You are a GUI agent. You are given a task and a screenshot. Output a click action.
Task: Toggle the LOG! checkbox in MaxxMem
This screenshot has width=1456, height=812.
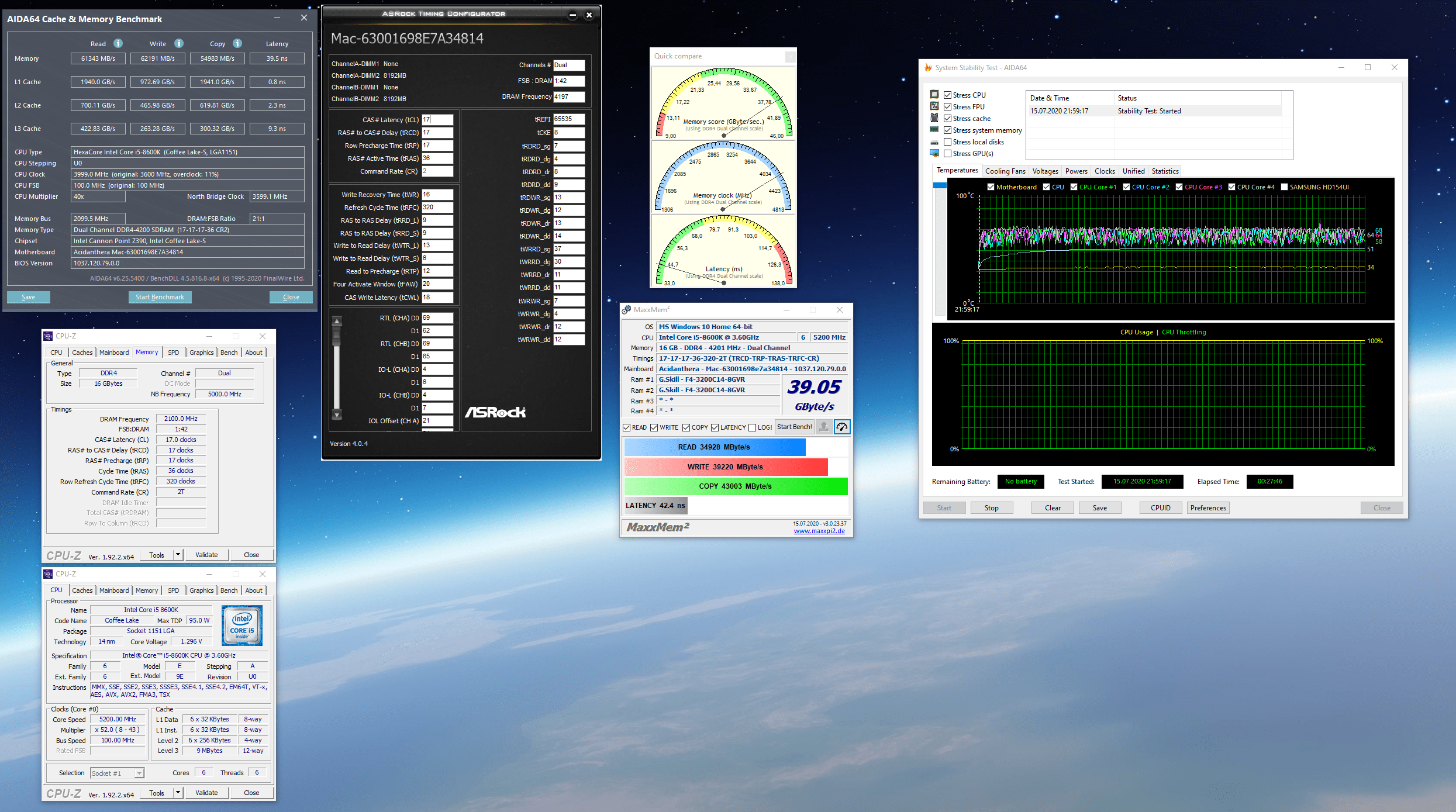(753, 427)
